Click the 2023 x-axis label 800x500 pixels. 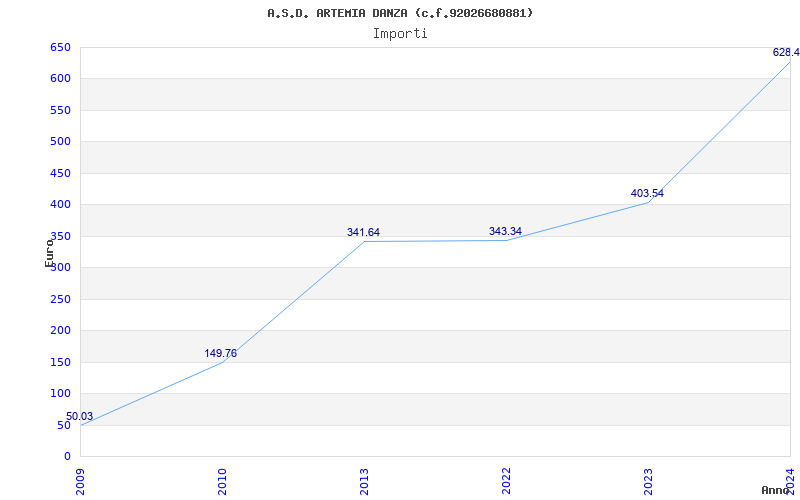[648, 481]
